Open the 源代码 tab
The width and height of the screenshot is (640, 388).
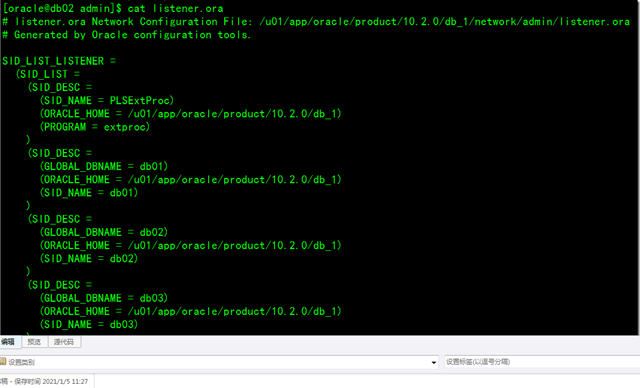pyautogui.click(x=64, y=342)
